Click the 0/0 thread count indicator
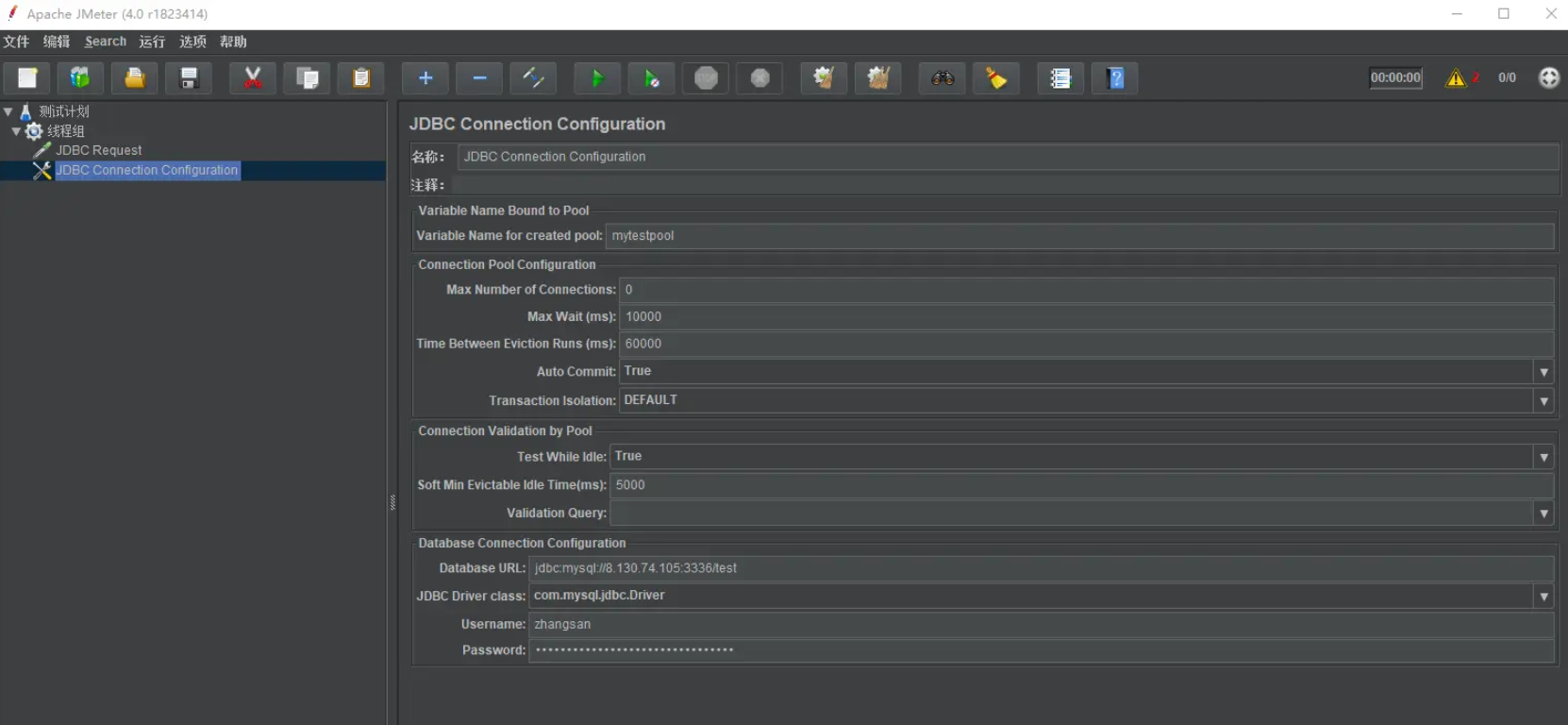The width and height of the screenshot is (1568, 725). click(1507, 77)
